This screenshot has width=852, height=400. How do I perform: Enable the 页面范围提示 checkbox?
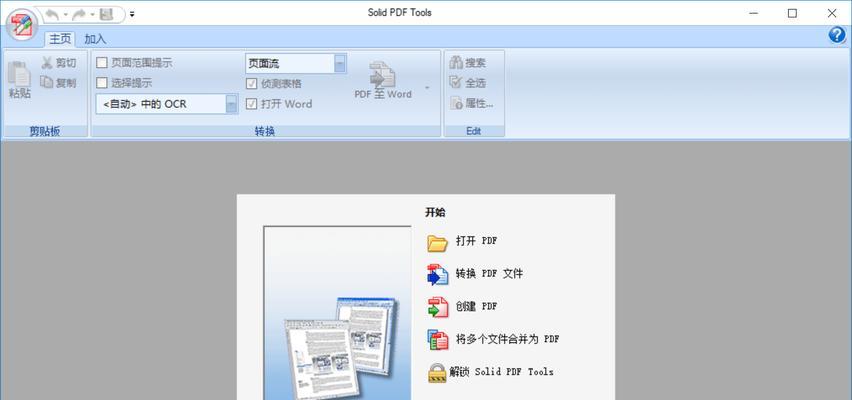tap(102, 63)
